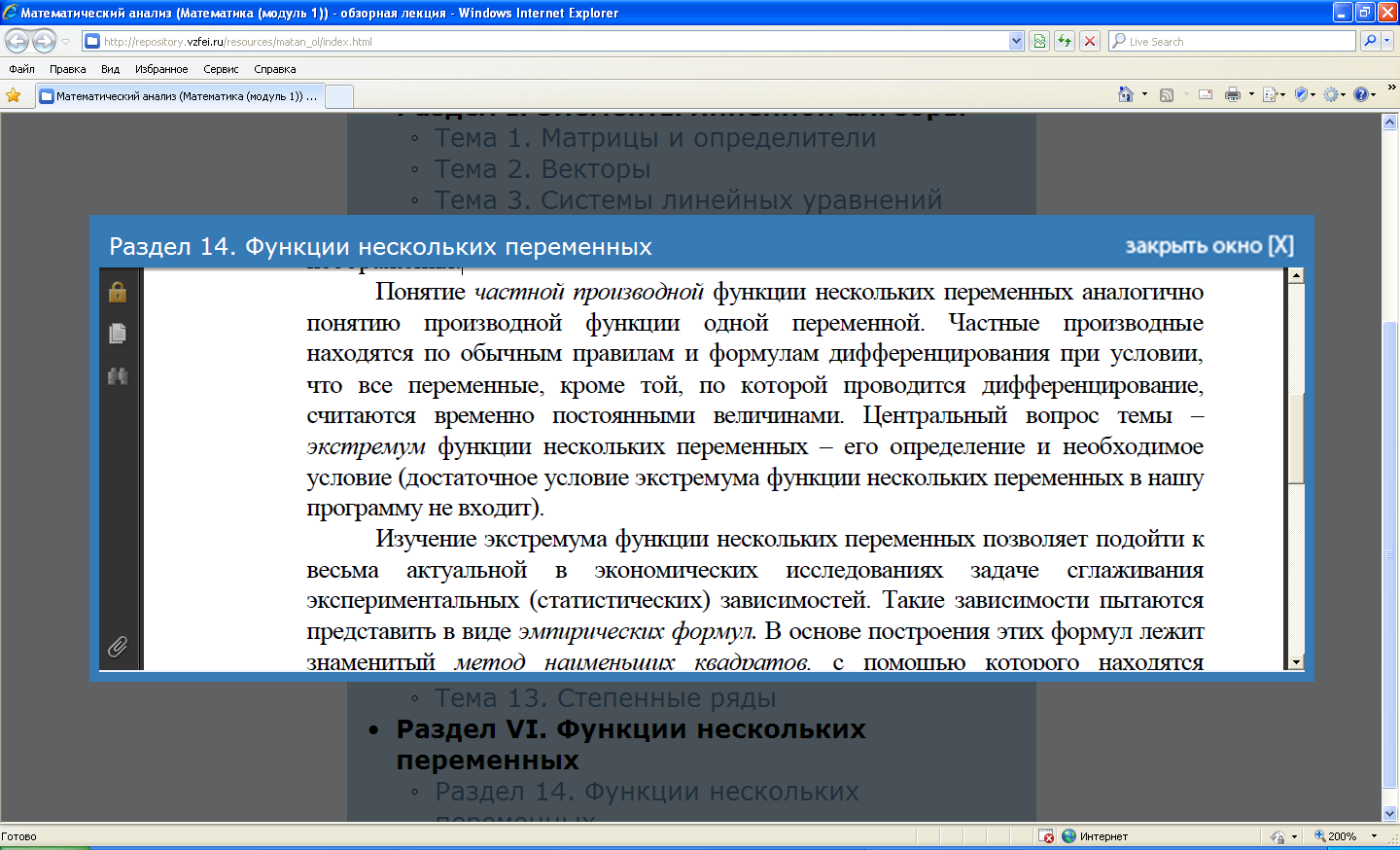Open the Избранное menu
The image size is (1400, 850).
[161, 69]
